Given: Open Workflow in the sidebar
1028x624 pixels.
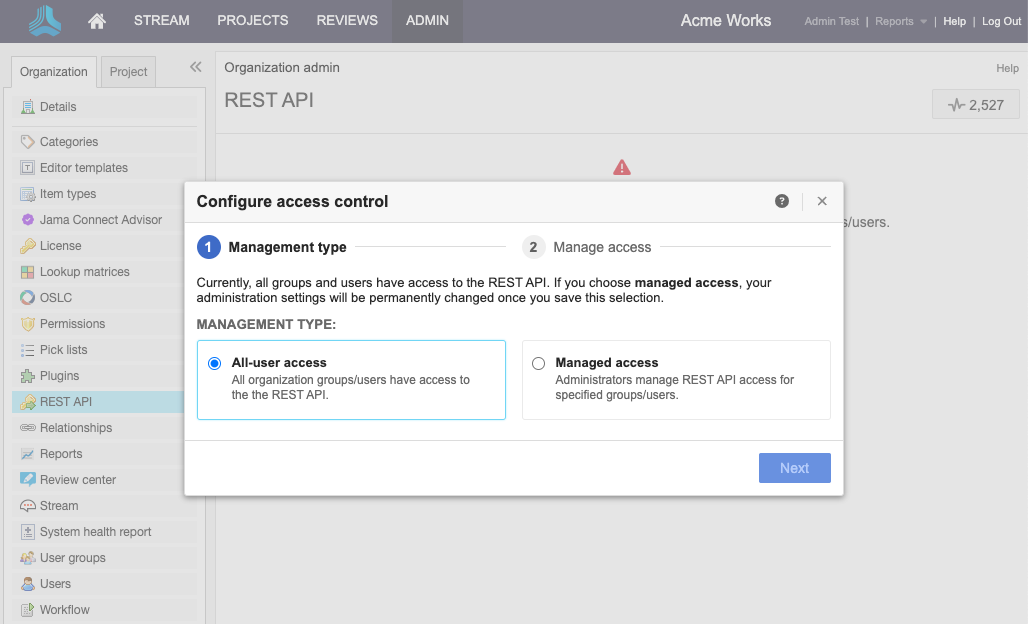Looking at the screenshot, I should click(104, 610).
